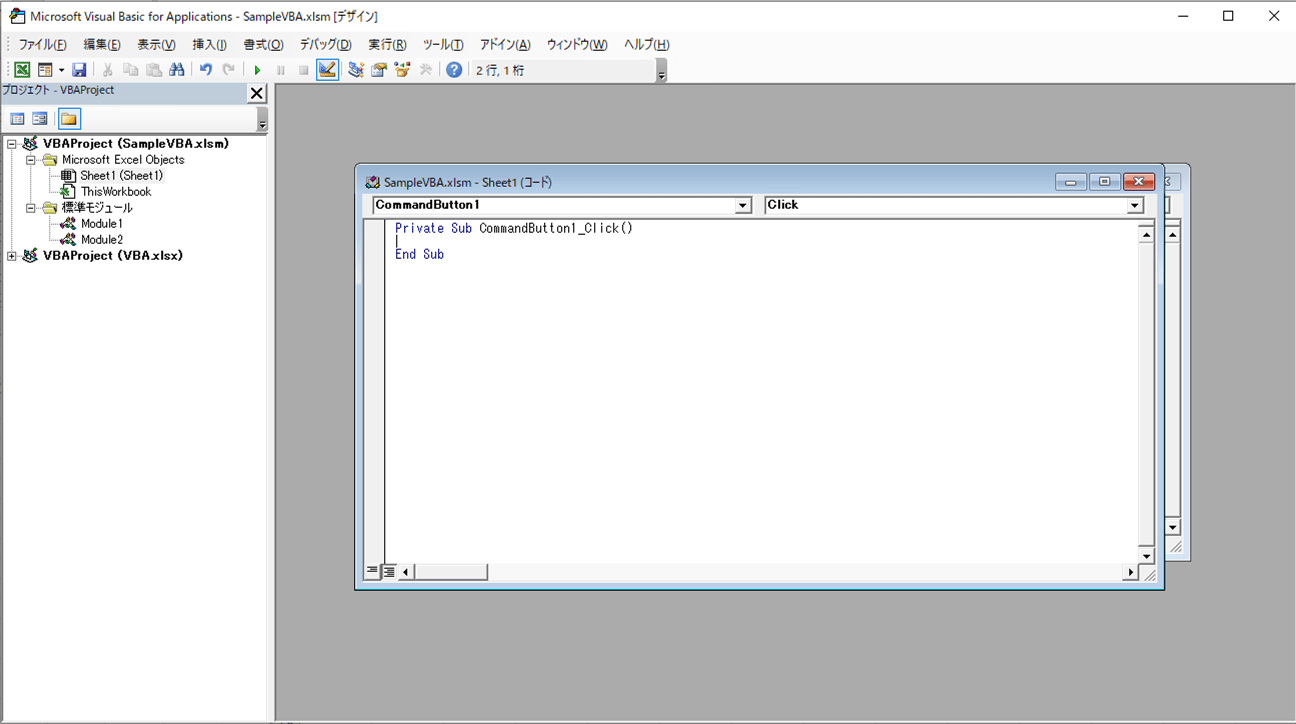
Task: Toggle folders in the project panel
Action: [69, 119]
